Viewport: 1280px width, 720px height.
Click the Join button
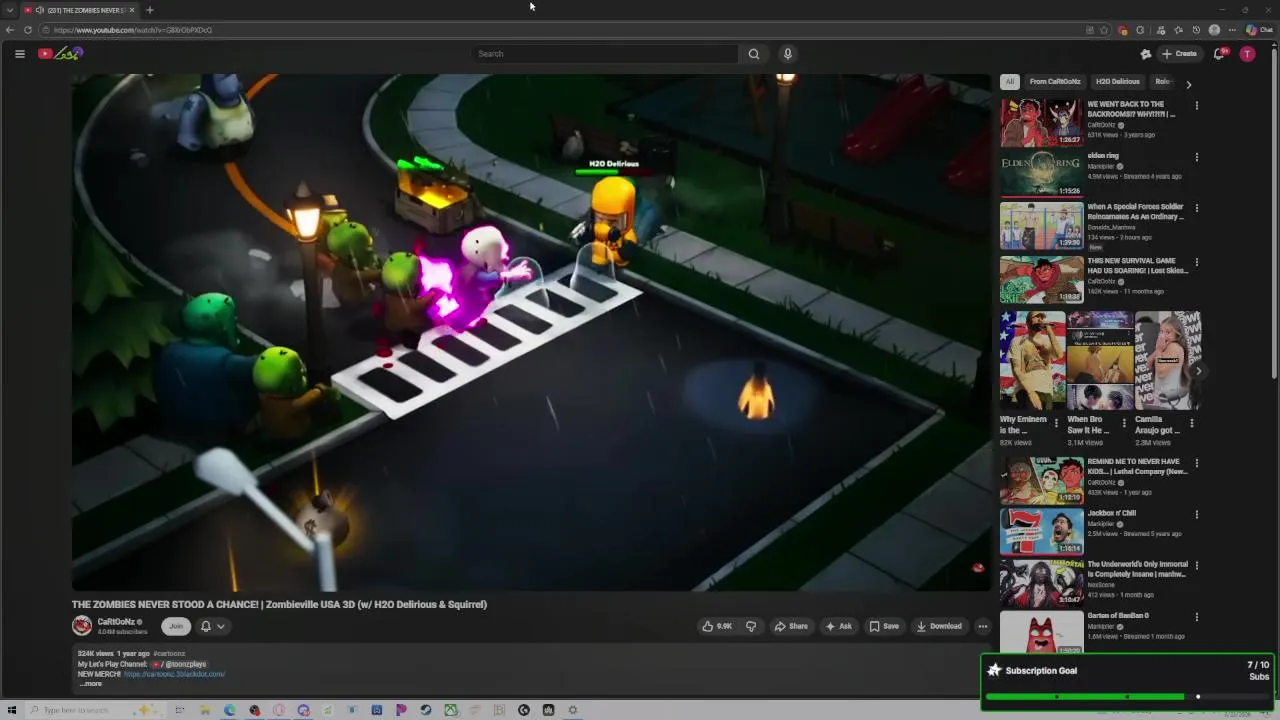pyautogui.click(x=176, y=626)
